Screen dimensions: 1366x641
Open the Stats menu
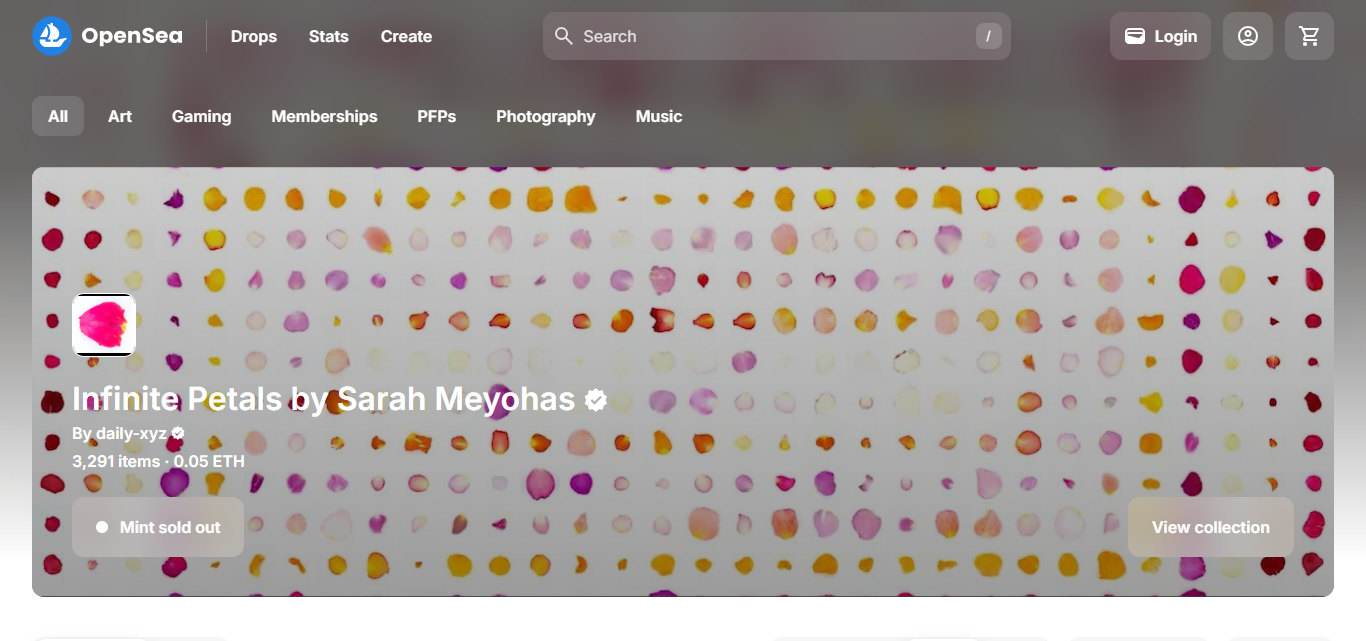[329, 36]
